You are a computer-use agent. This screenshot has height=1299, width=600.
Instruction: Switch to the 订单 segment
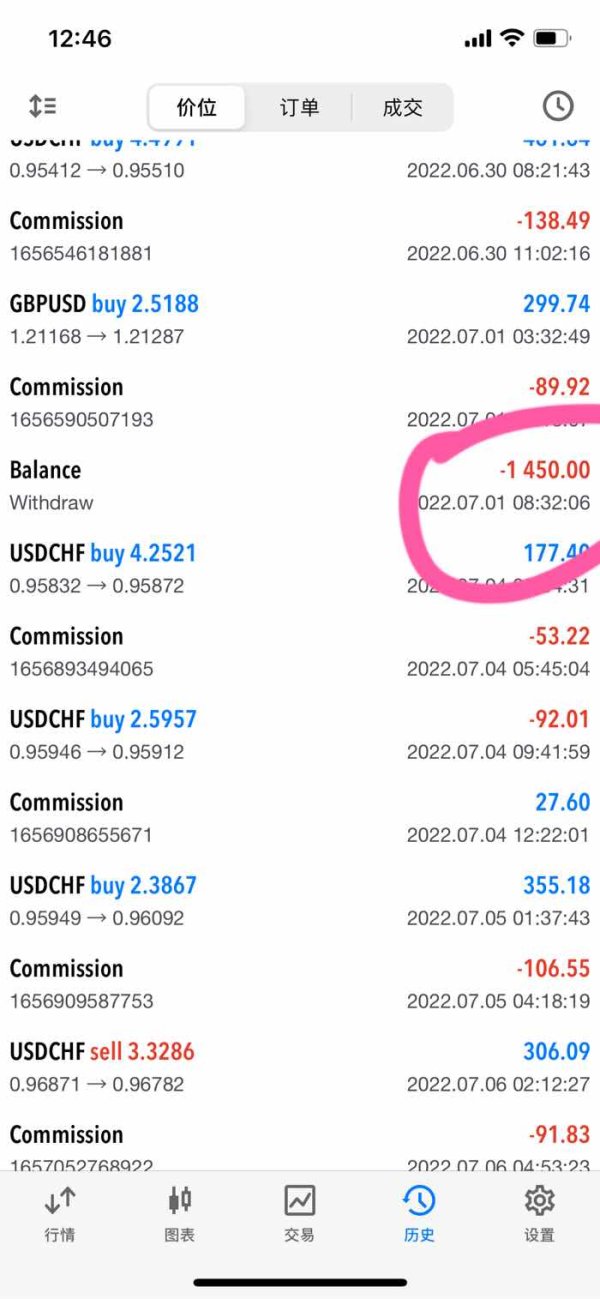point(299,108)
